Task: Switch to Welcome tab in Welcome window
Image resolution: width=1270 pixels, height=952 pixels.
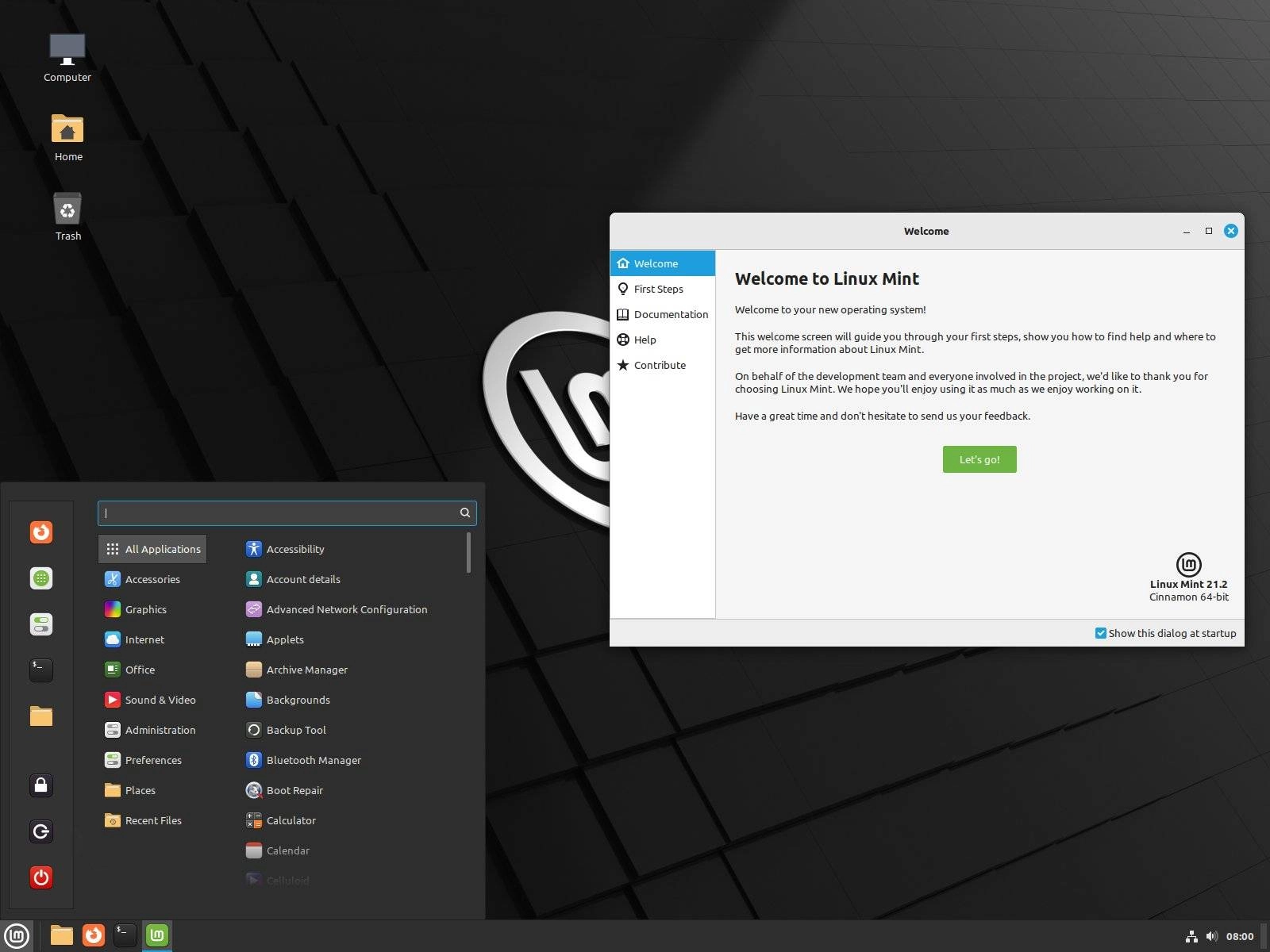Action: (663, 263)
